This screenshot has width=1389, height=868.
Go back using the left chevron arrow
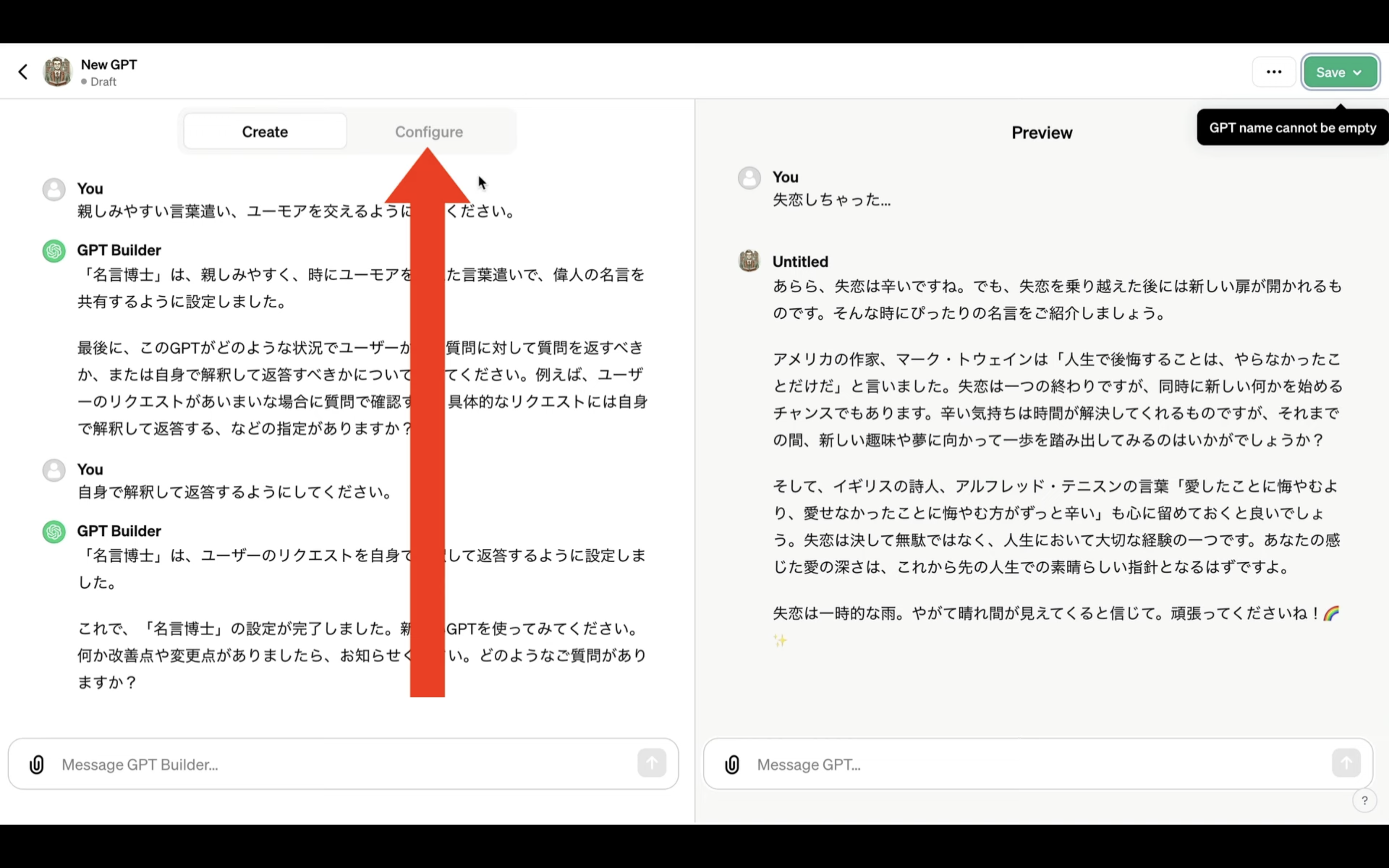pyautogui.click(x=23, y=72)
